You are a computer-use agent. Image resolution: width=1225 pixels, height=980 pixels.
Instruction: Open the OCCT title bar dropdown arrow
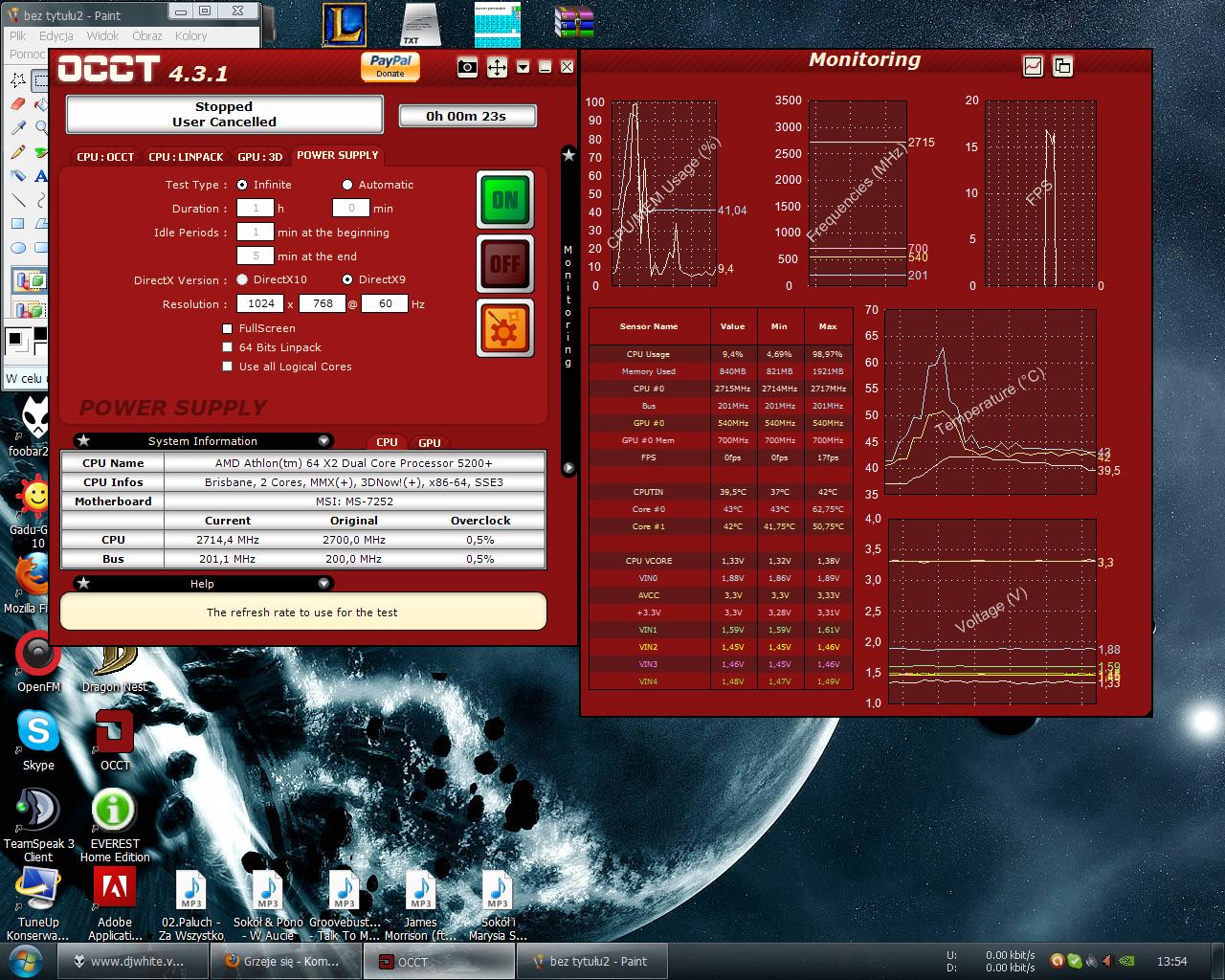coord(523,67)
